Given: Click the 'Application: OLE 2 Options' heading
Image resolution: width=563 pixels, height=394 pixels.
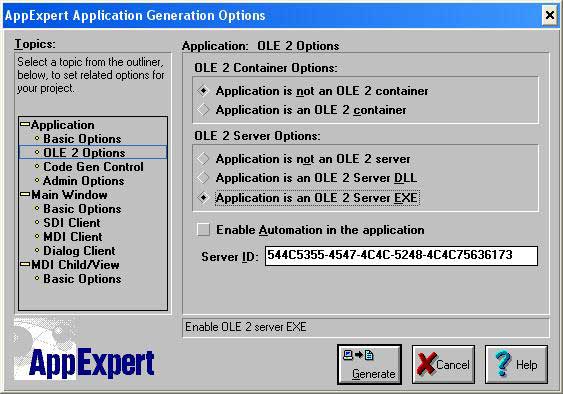Looking at the screenshot, I should [260, 46].
